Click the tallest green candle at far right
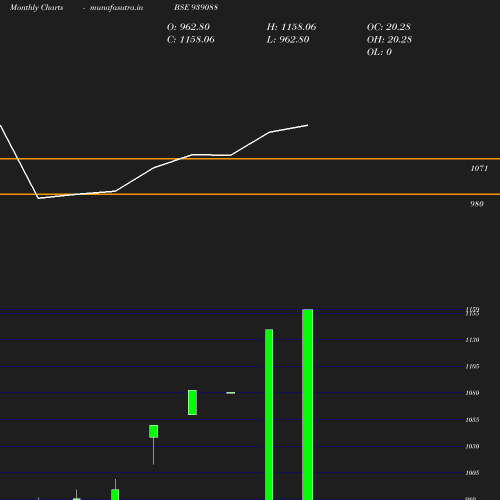500x500 pixels. click(x=307, y=404)
